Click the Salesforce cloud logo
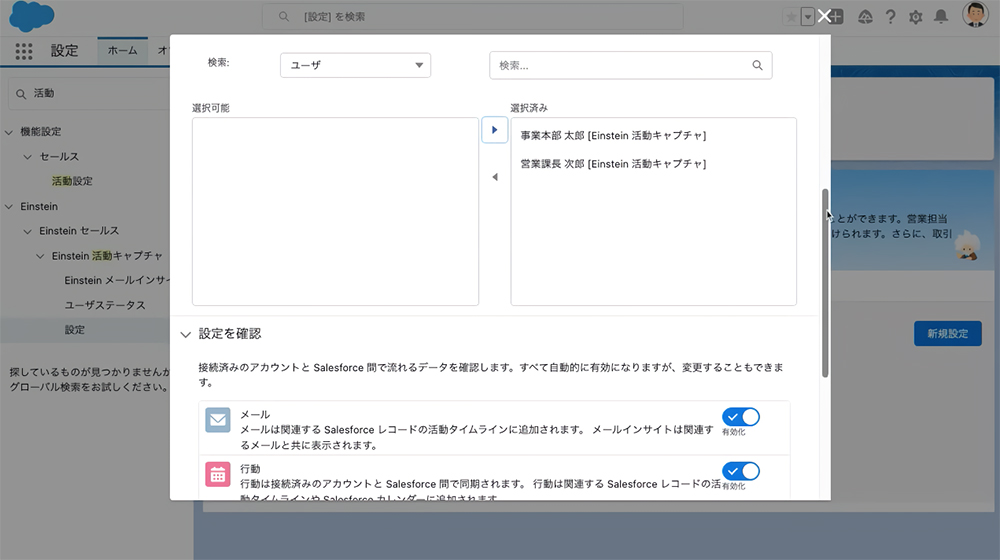Screen dimensions: 1000x560 point(33,17)
